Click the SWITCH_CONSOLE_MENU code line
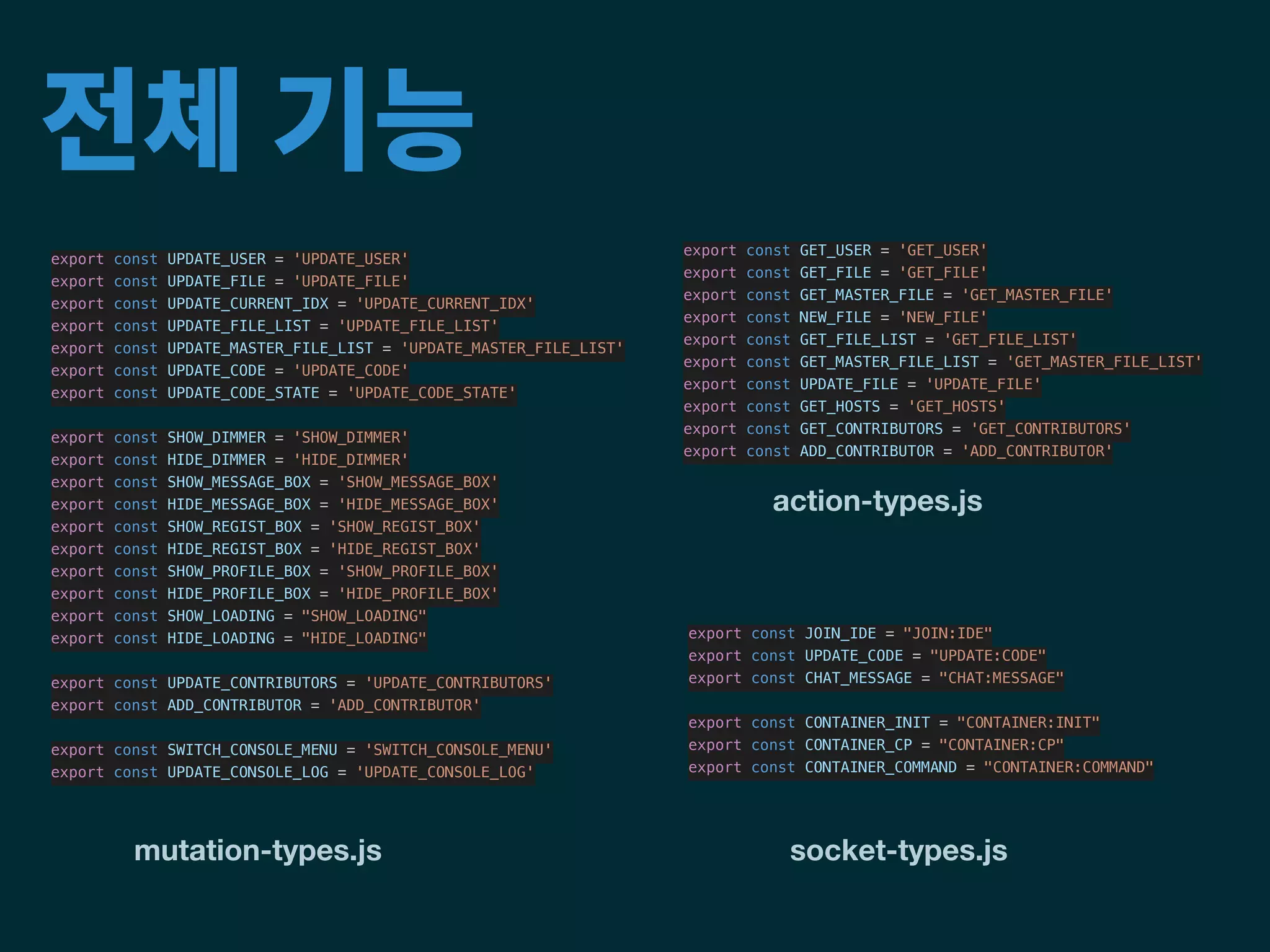 [x=301, y=750]
